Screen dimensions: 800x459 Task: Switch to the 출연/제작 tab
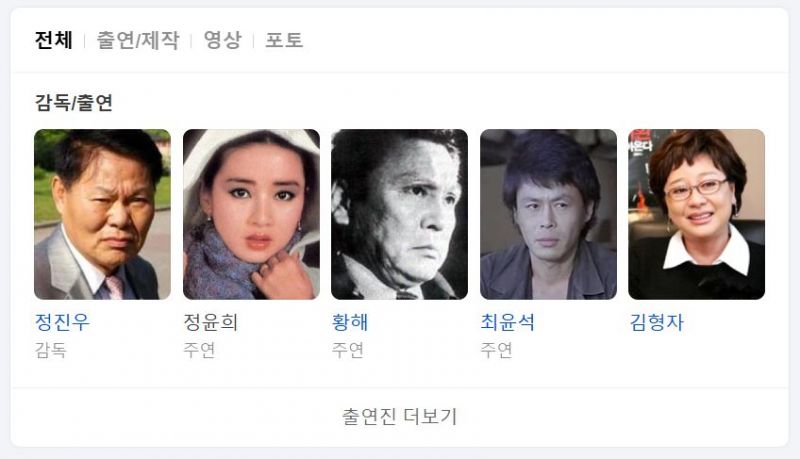pyautogui.click(x=138, y=40)
